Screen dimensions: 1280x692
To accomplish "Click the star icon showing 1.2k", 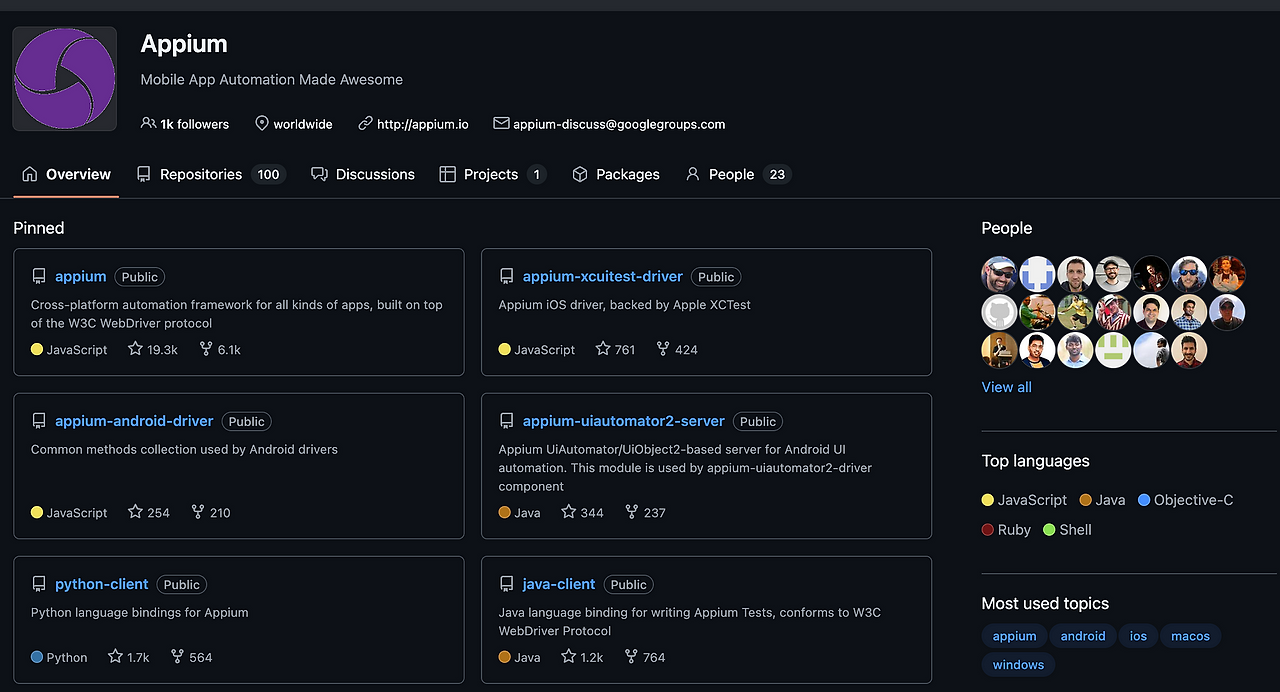I will [x=568, y=657].
